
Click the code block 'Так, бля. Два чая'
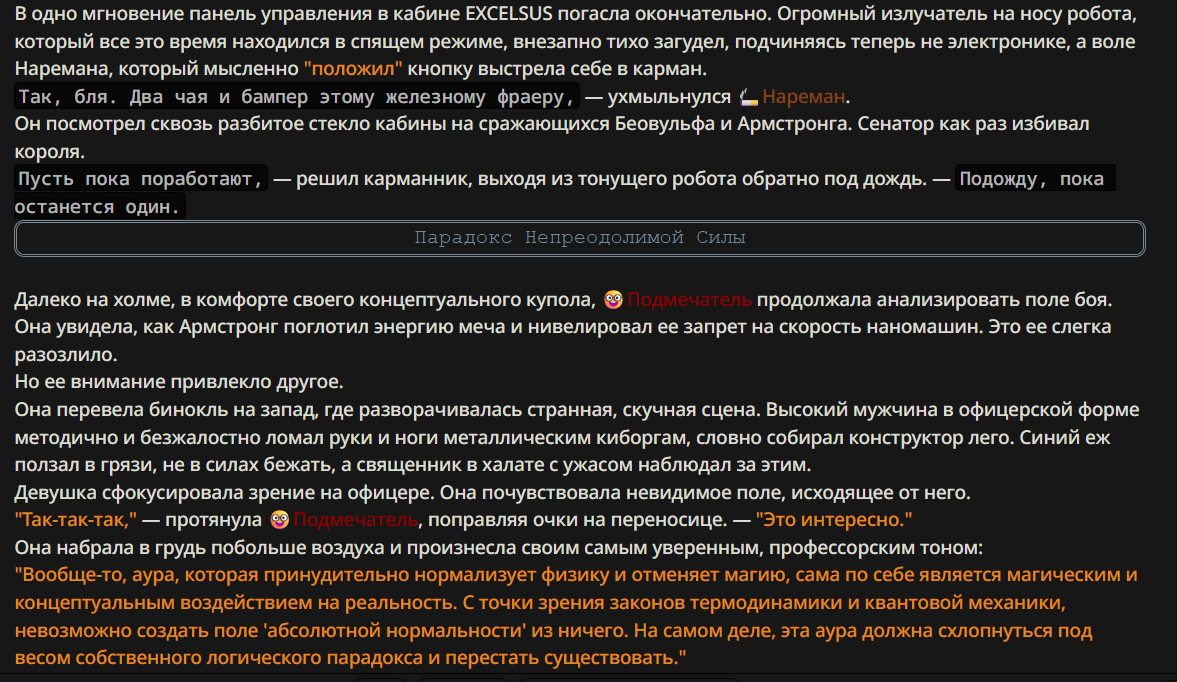click(297, 97)
